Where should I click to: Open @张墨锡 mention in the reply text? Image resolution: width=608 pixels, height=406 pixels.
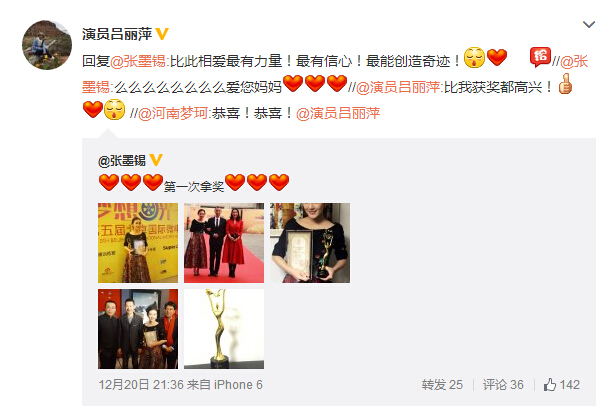[138, 61]
